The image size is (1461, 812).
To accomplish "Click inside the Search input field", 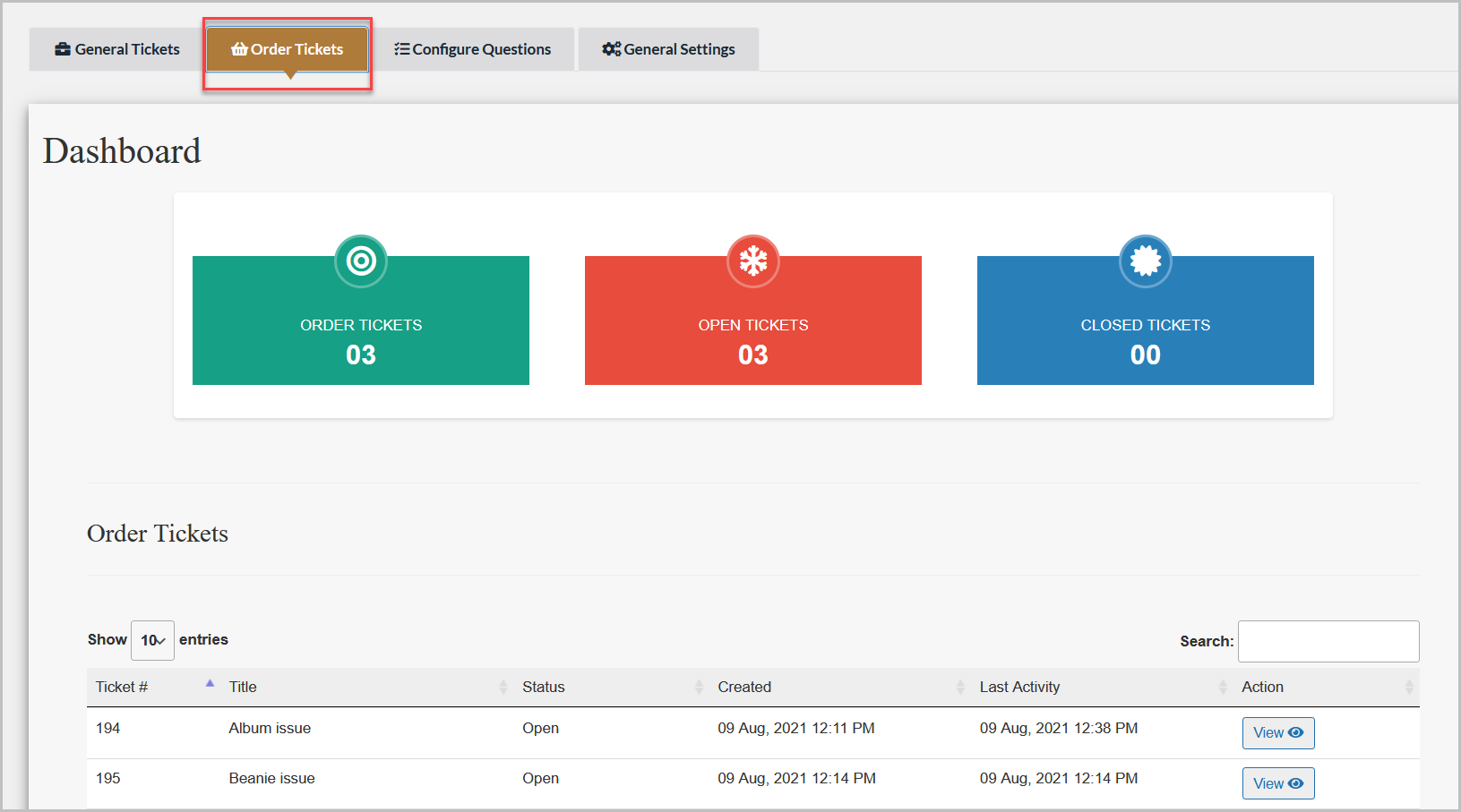I will (x=1328, y=641).
